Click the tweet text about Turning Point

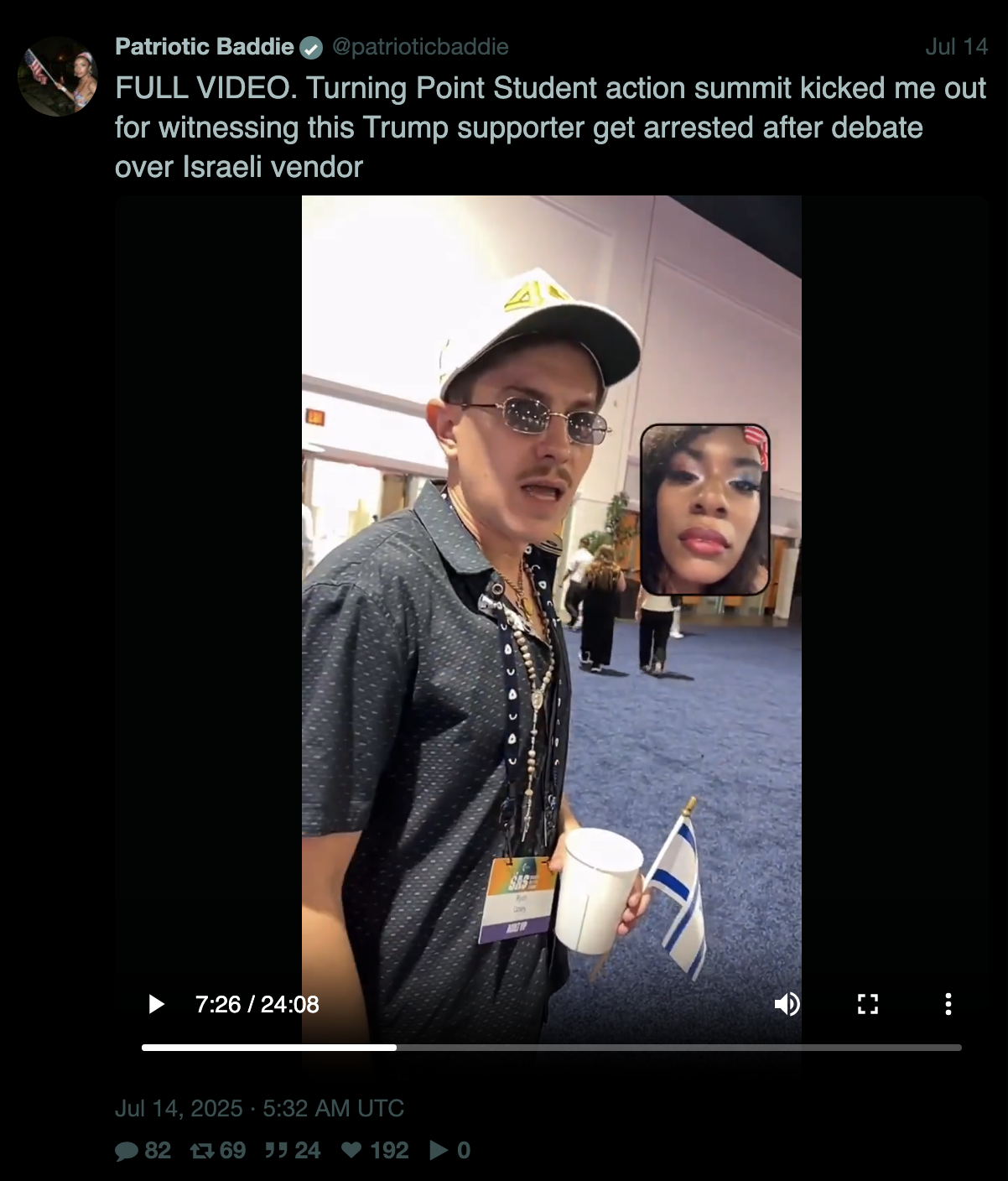click(550, 127)
